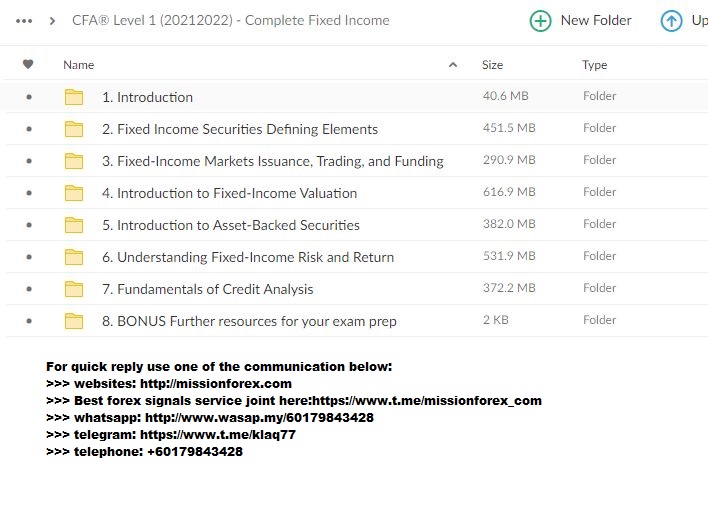
Task: Toggle the sort direction caret arrow
Action: [x=453, y=65]
